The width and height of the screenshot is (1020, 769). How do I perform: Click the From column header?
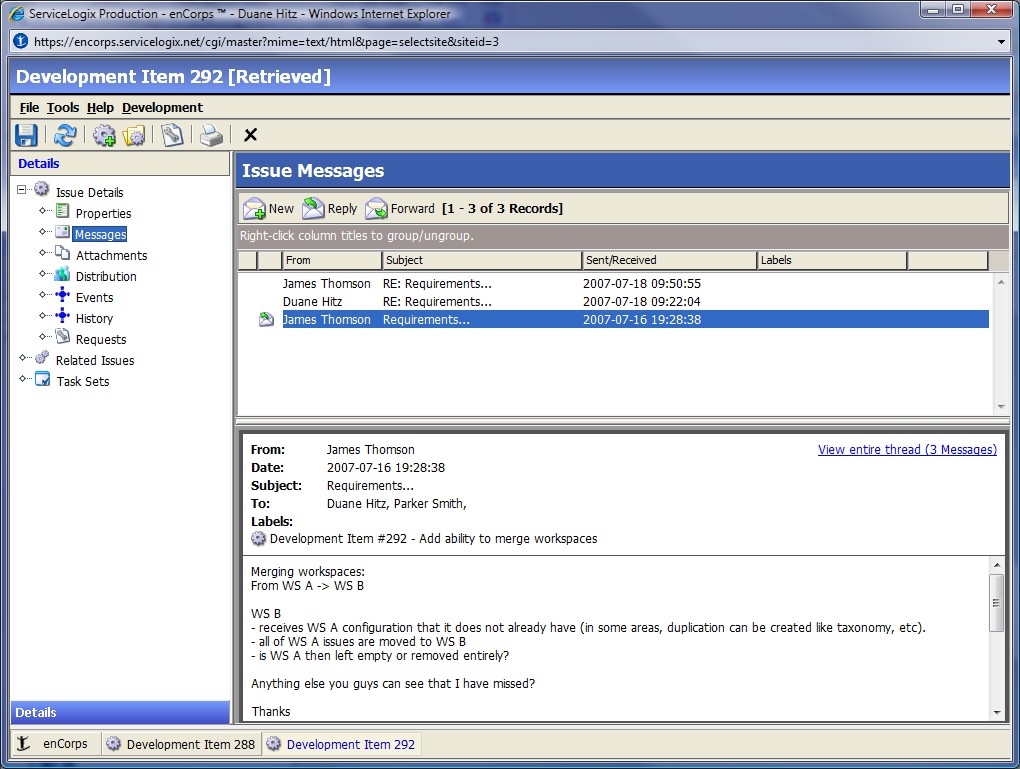pos(331,260)
